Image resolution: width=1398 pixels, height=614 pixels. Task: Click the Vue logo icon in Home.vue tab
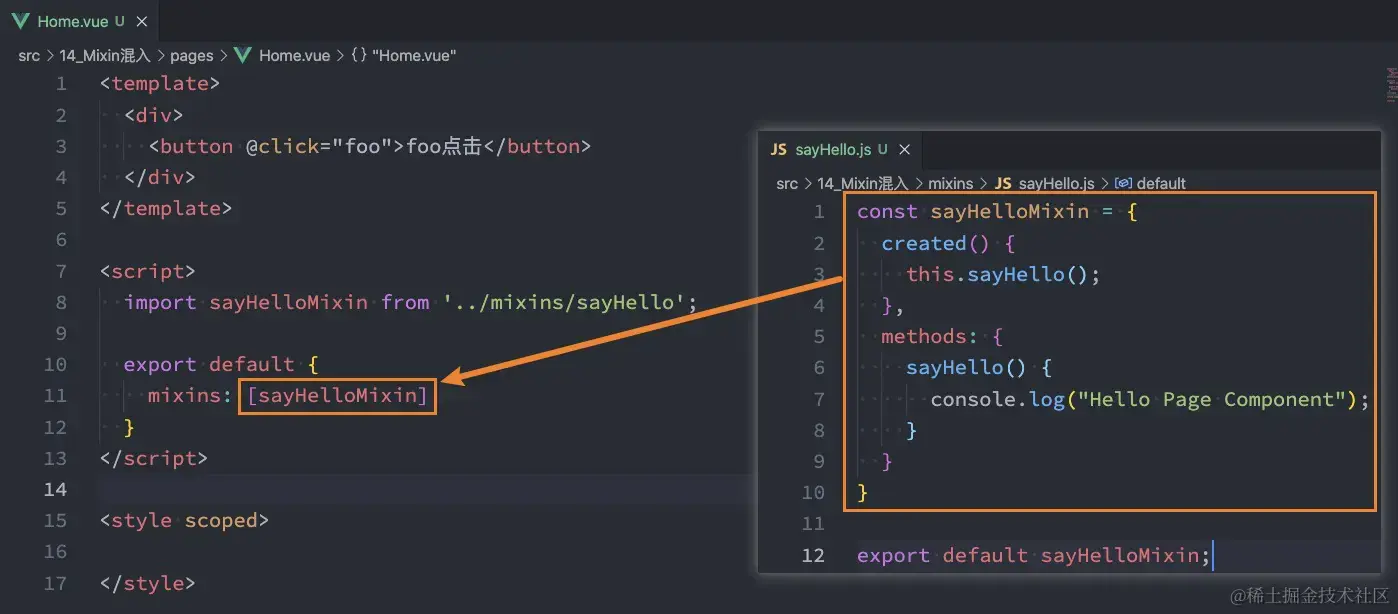(20, 21)
